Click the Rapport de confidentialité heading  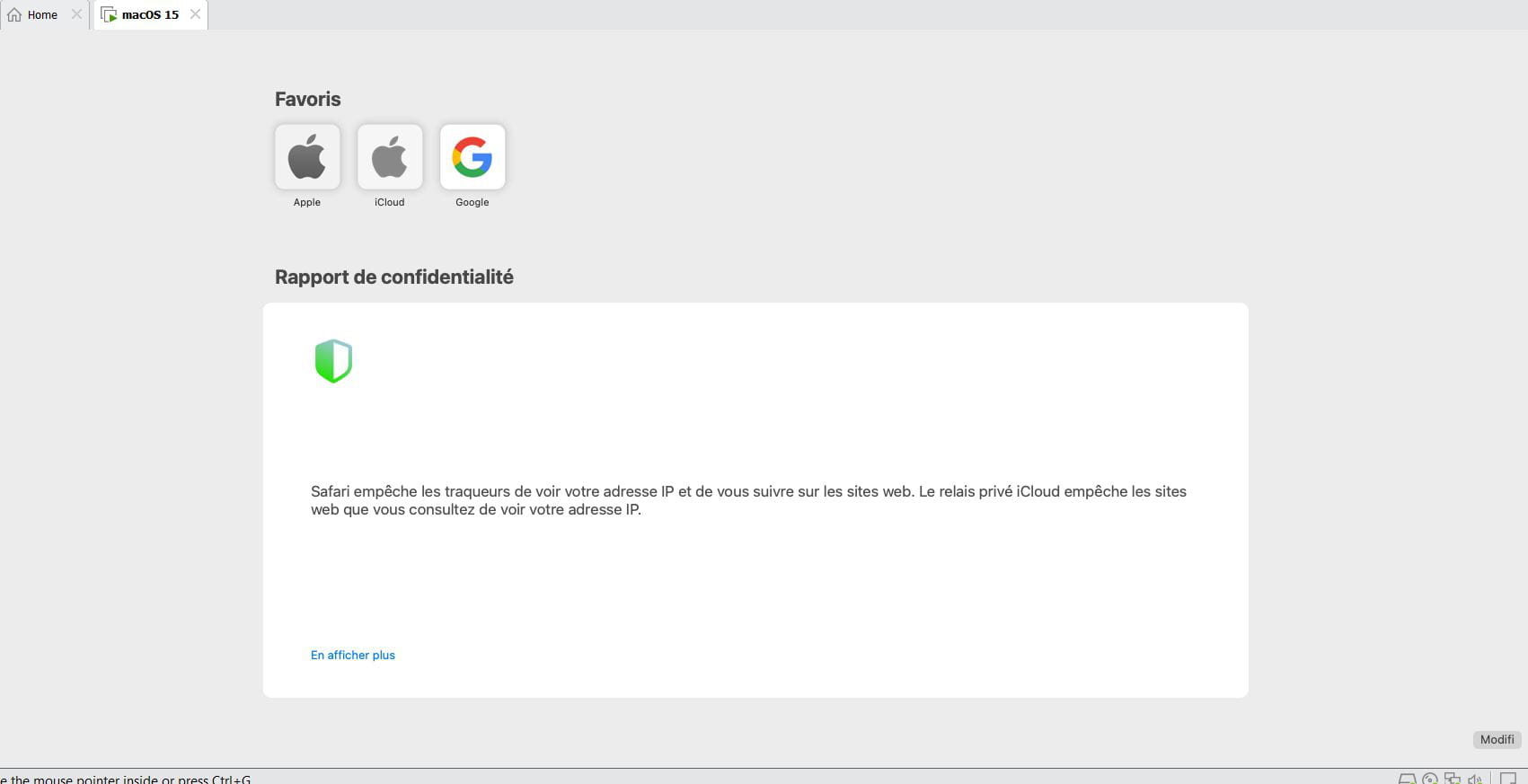(394, 277)
